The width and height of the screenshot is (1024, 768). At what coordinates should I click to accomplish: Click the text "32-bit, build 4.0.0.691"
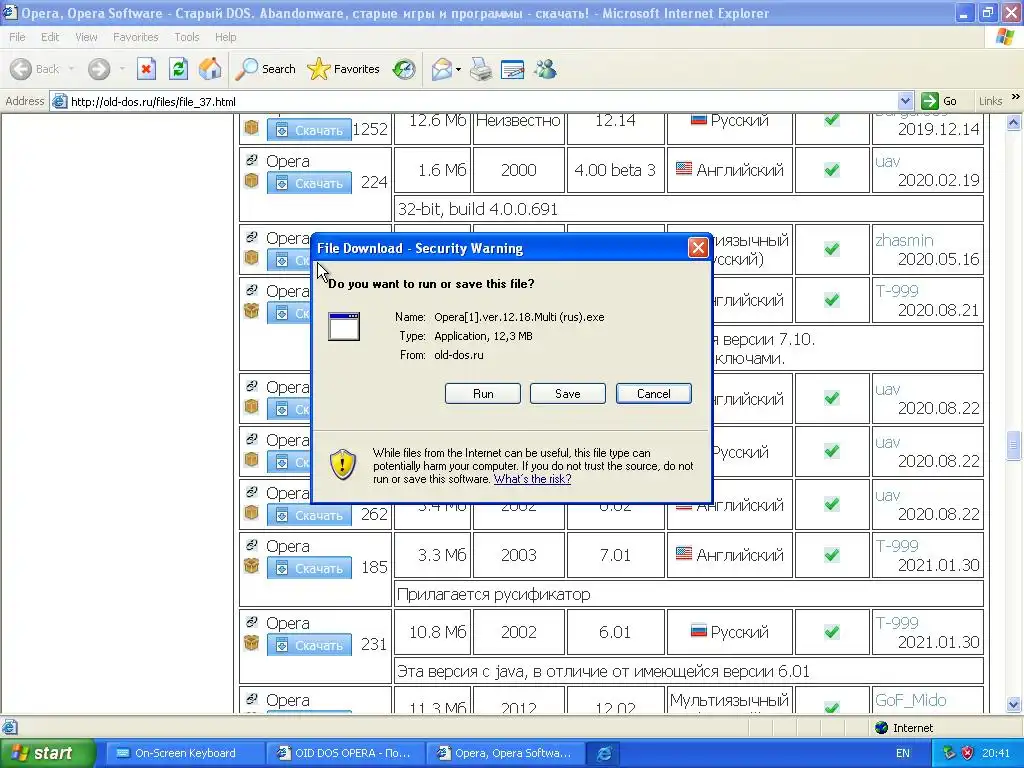click(x=477, y=209)
